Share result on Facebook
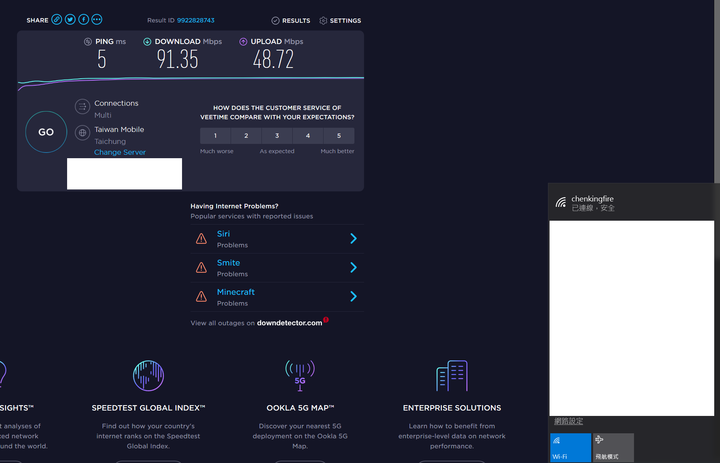The width and height of the screenshot is (720, 463). 83,19
